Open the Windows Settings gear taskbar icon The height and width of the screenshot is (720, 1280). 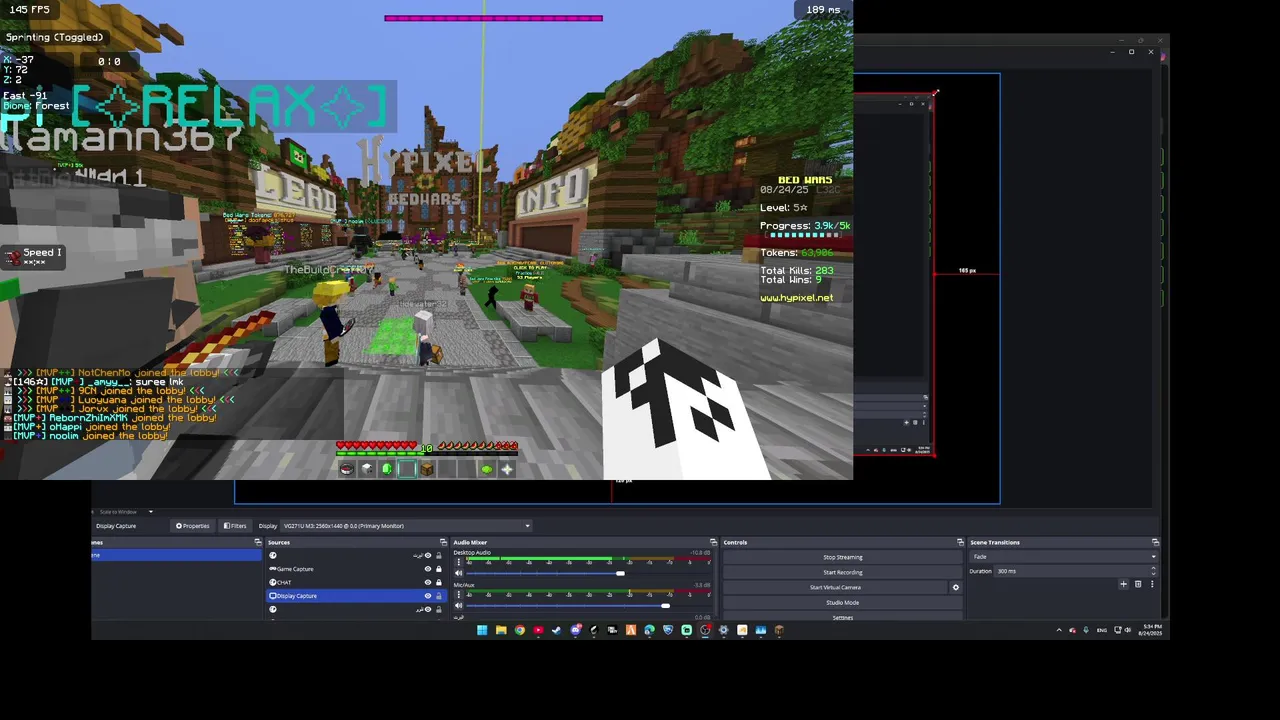723,630
